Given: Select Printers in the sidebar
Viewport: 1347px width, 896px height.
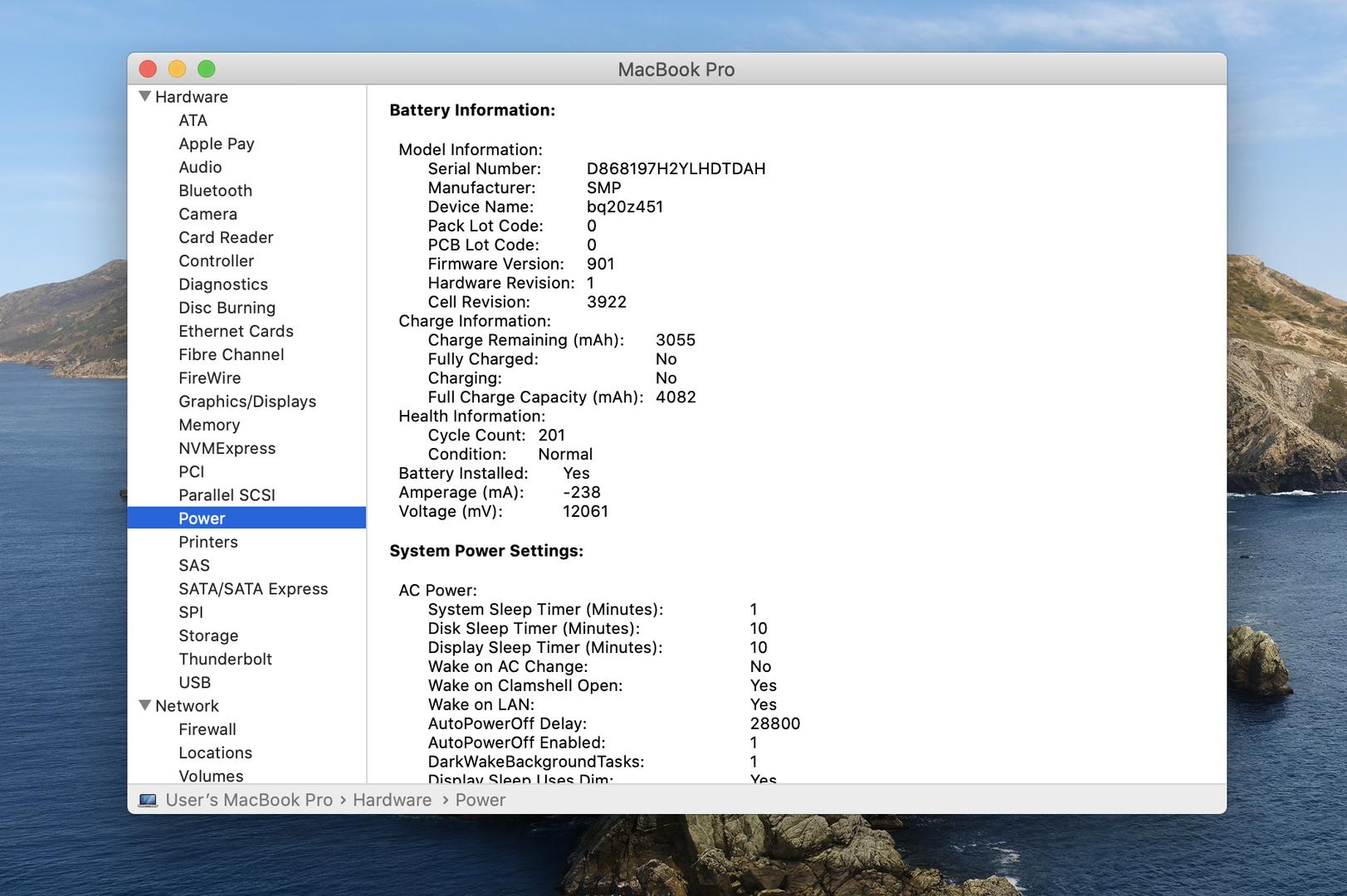Looking at the screenshot, I should pos(208,542).
